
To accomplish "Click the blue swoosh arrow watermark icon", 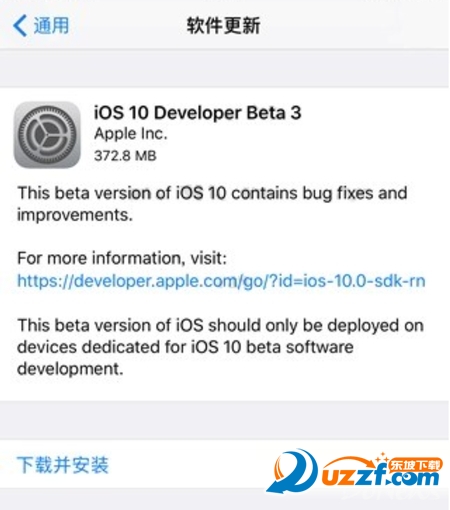I will [291, 471].
